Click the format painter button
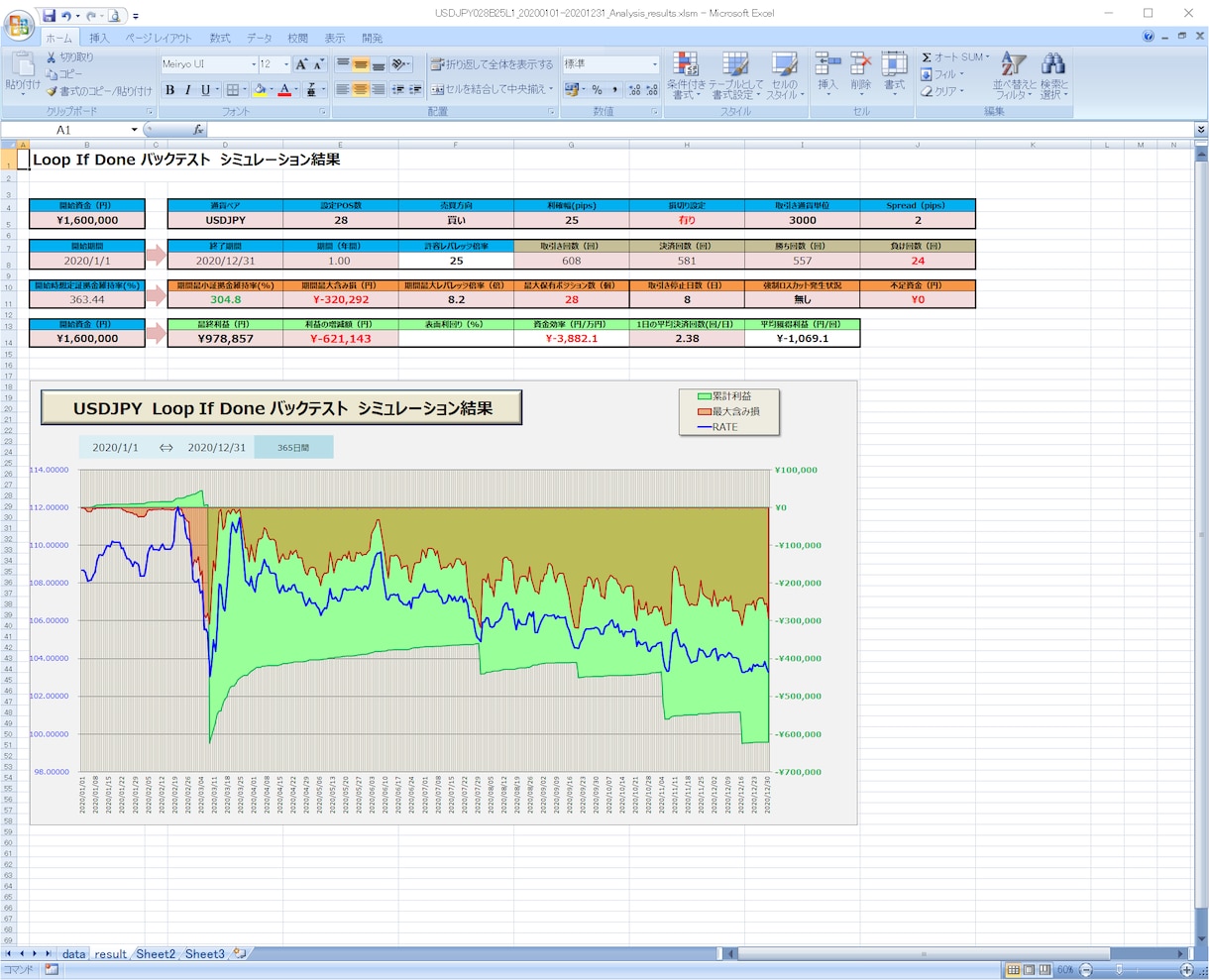 click(x=99, y=91)
